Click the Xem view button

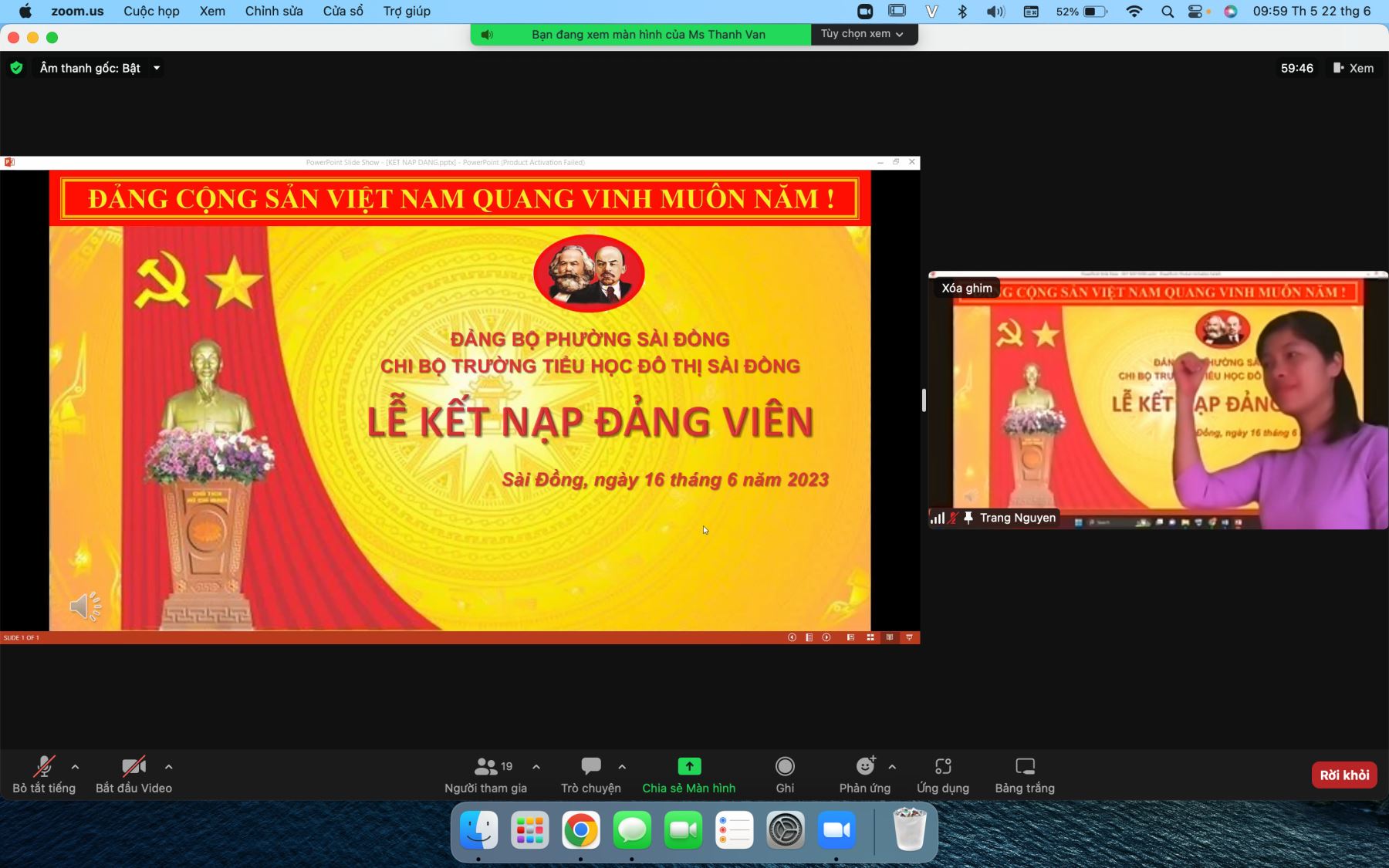(x=1354, y=68)
